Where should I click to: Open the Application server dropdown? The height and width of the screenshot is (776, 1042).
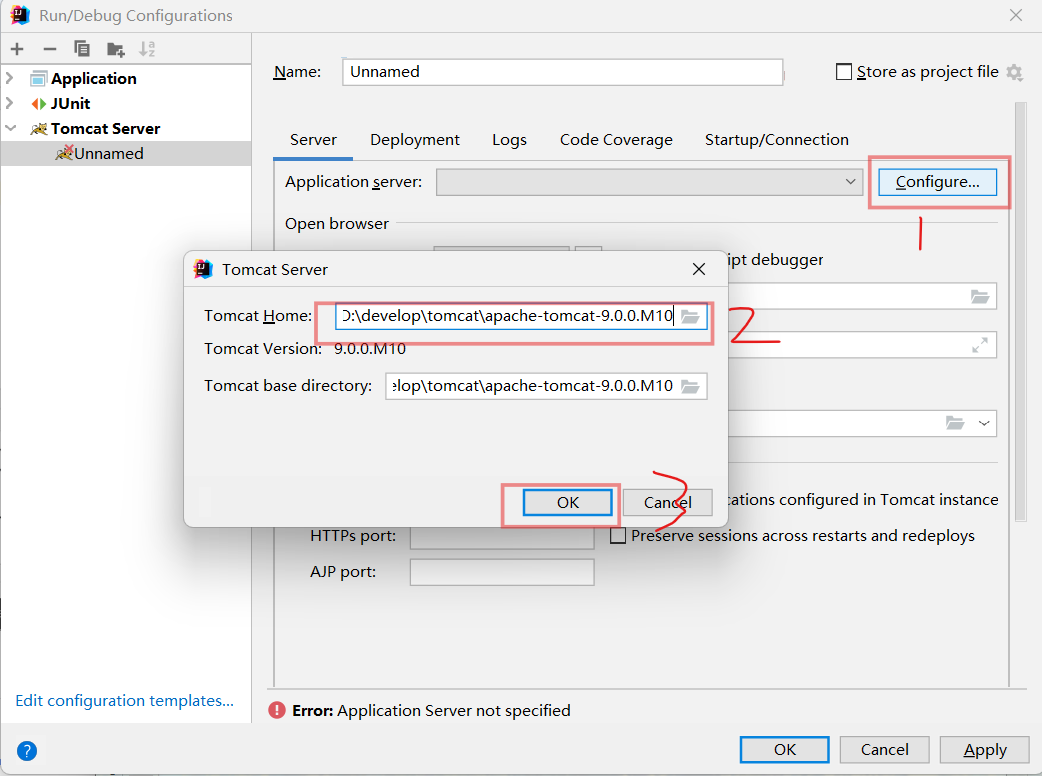click(649, 182)
